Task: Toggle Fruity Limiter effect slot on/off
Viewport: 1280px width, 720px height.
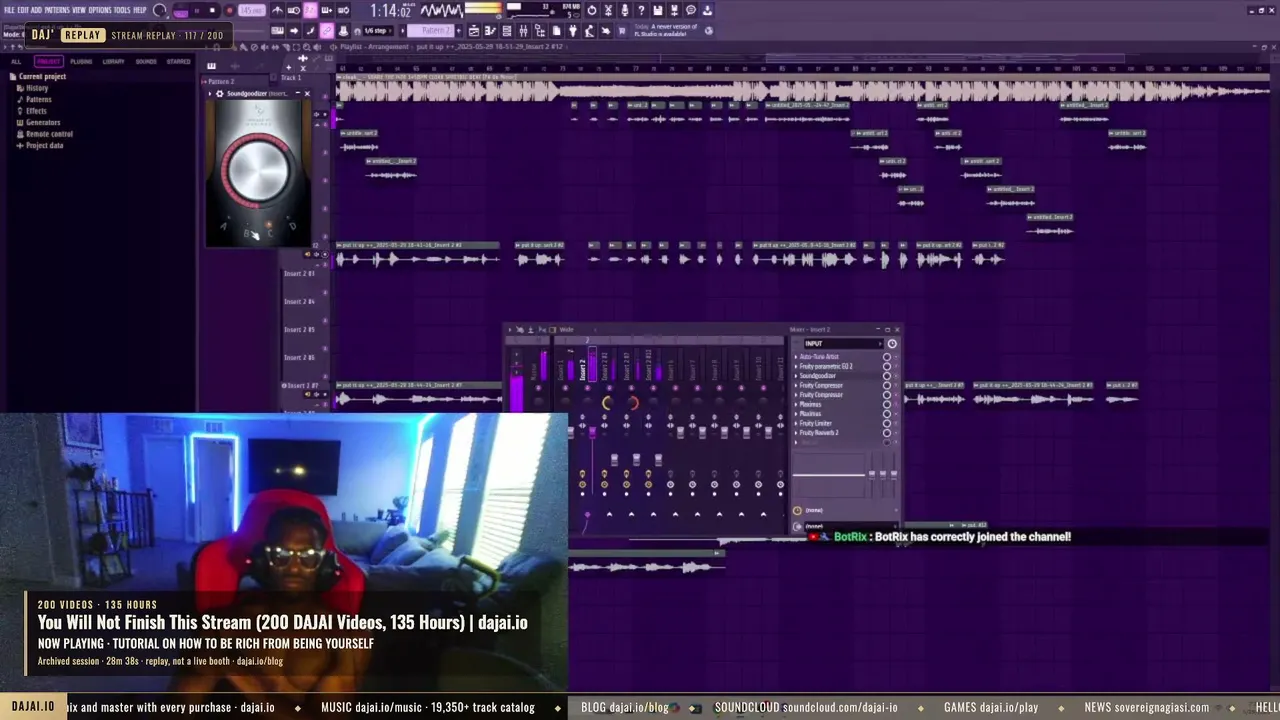Action: pos(886,424)
